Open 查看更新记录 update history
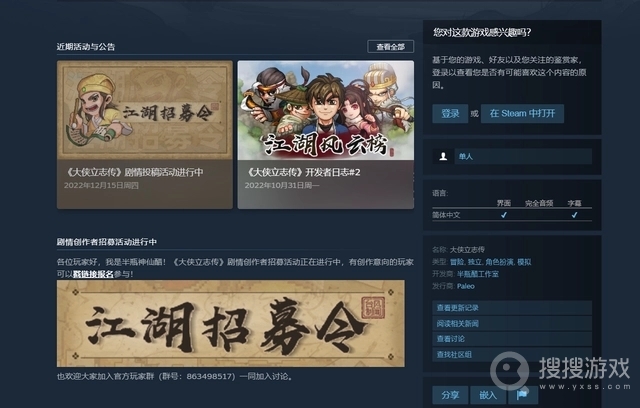Screen dimensions: 640x408 (512, 308)
